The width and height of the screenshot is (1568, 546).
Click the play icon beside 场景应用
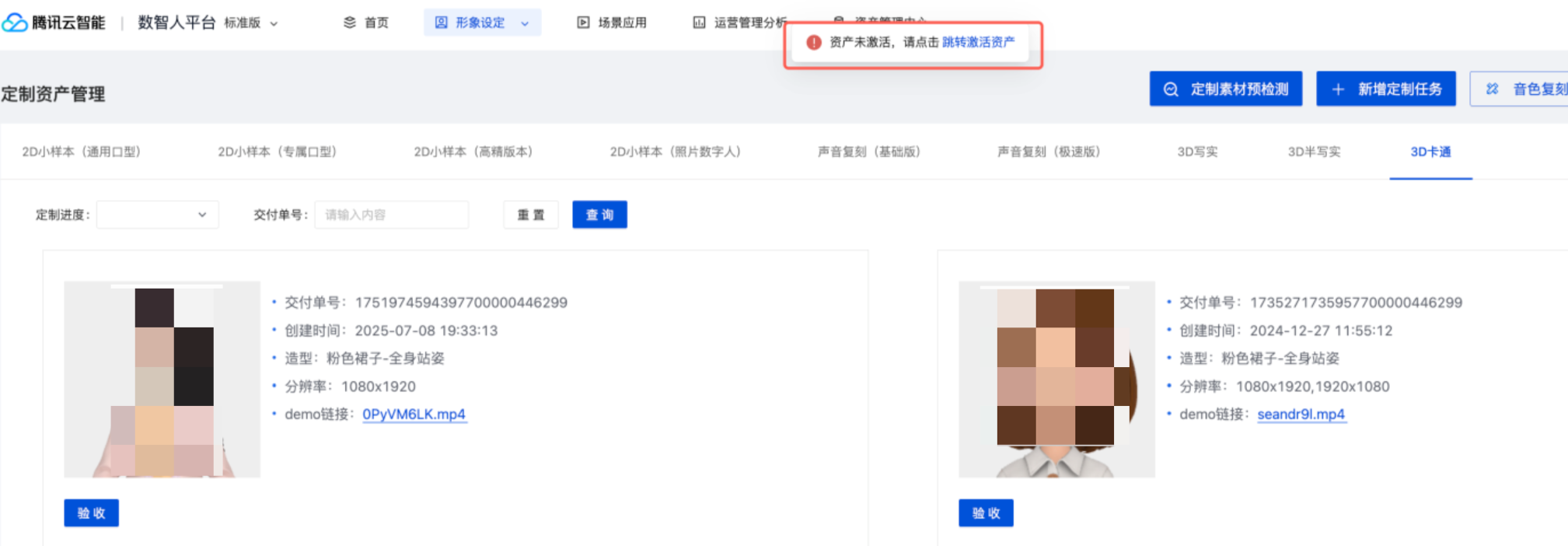click(x=583, y=23)
